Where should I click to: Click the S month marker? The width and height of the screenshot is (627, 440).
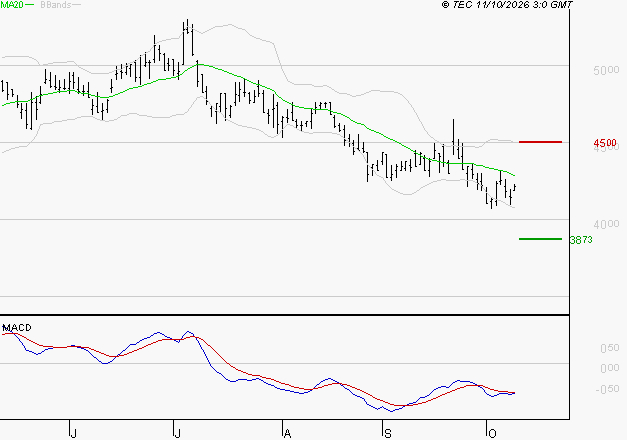[387, 433]
